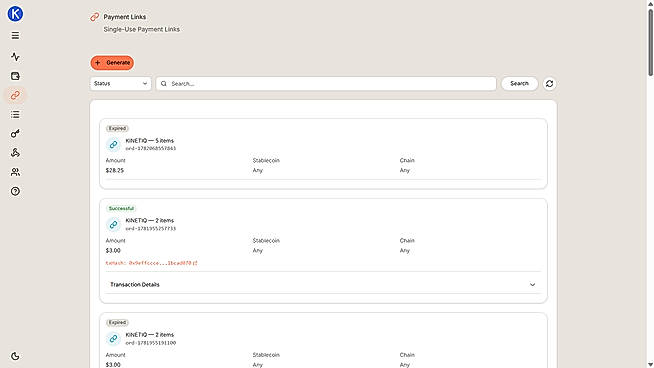
Task: Open the users team sidebar icon
Action: point(15,172)
